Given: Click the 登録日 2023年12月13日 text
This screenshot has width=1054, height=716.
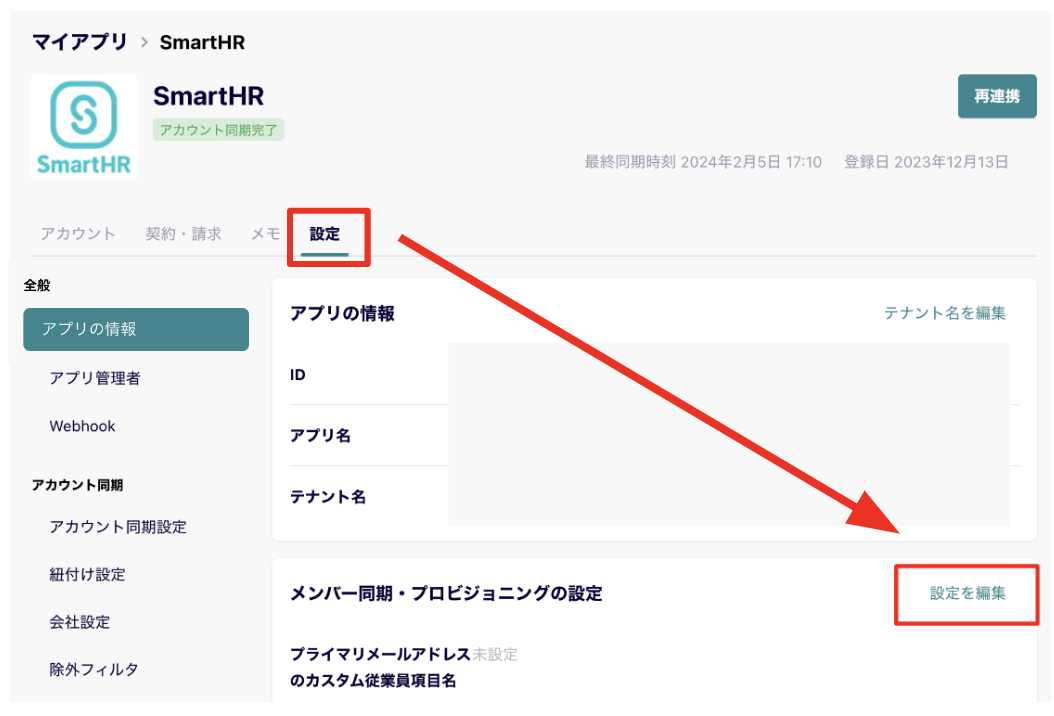Looking at the screenshot, I should [x=926, y=162].
